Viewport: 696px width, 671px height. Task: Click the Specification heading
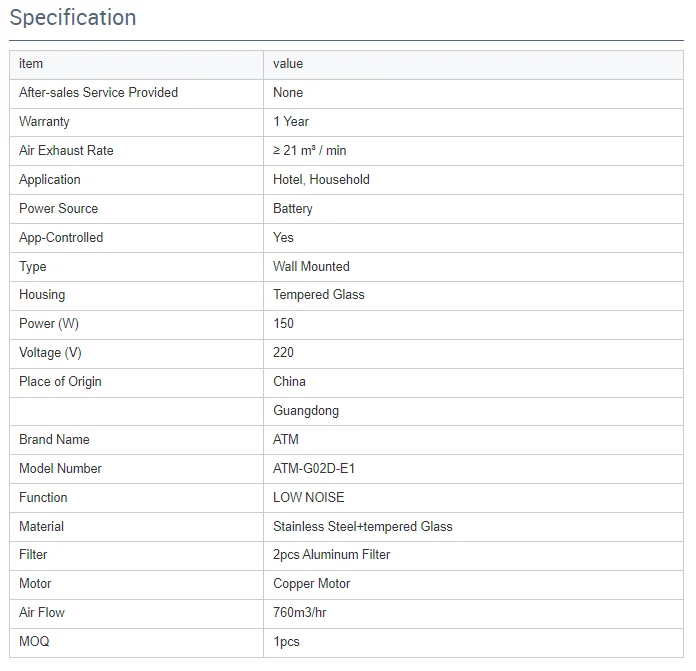(73, 18)
